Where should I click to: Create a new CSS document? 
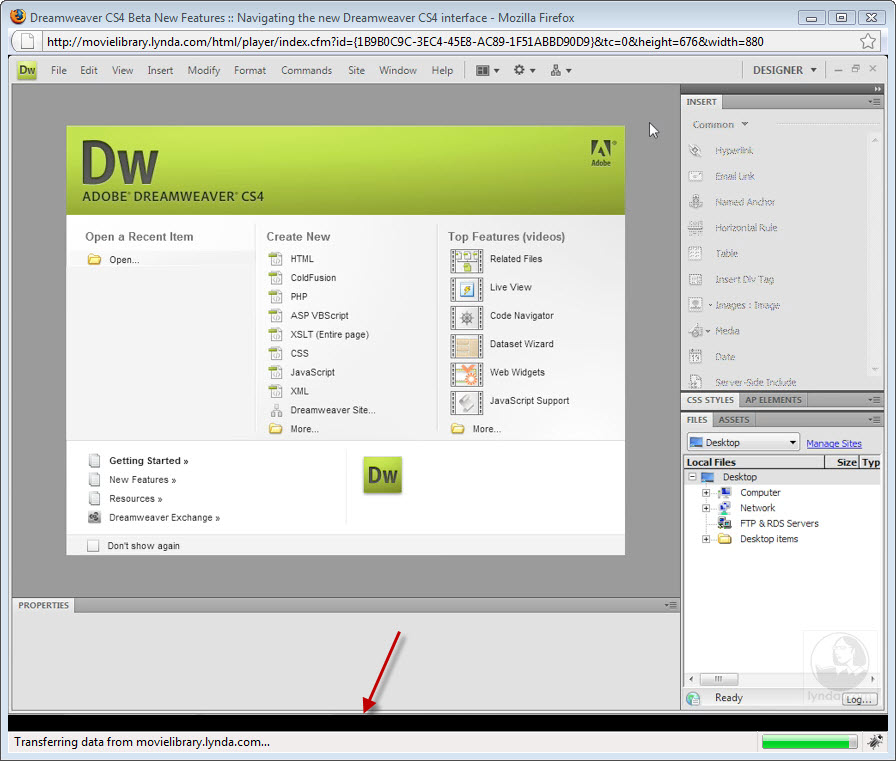[299, 353]
